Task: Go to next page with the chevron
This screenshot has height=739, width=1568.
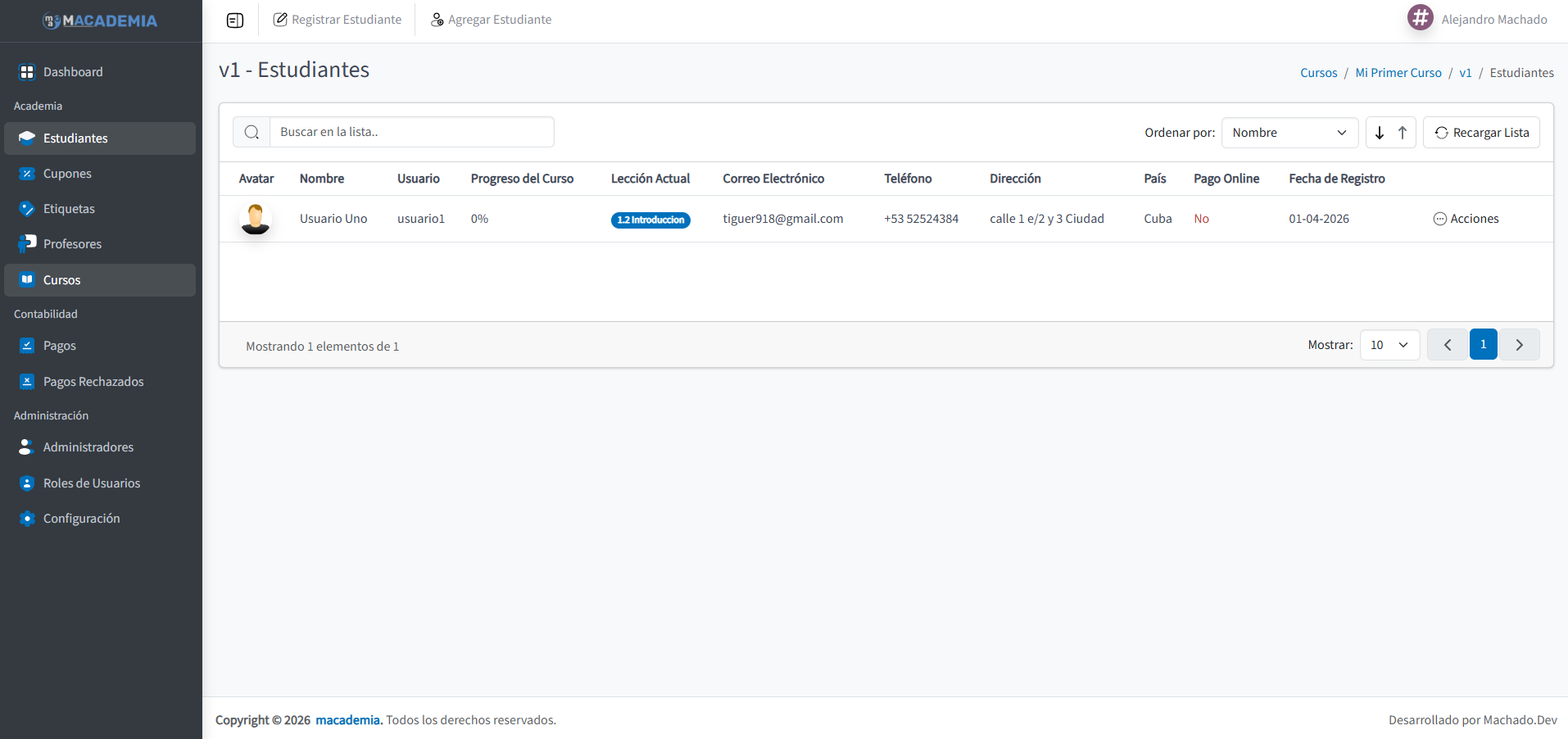Action: tap(1520, 344)
